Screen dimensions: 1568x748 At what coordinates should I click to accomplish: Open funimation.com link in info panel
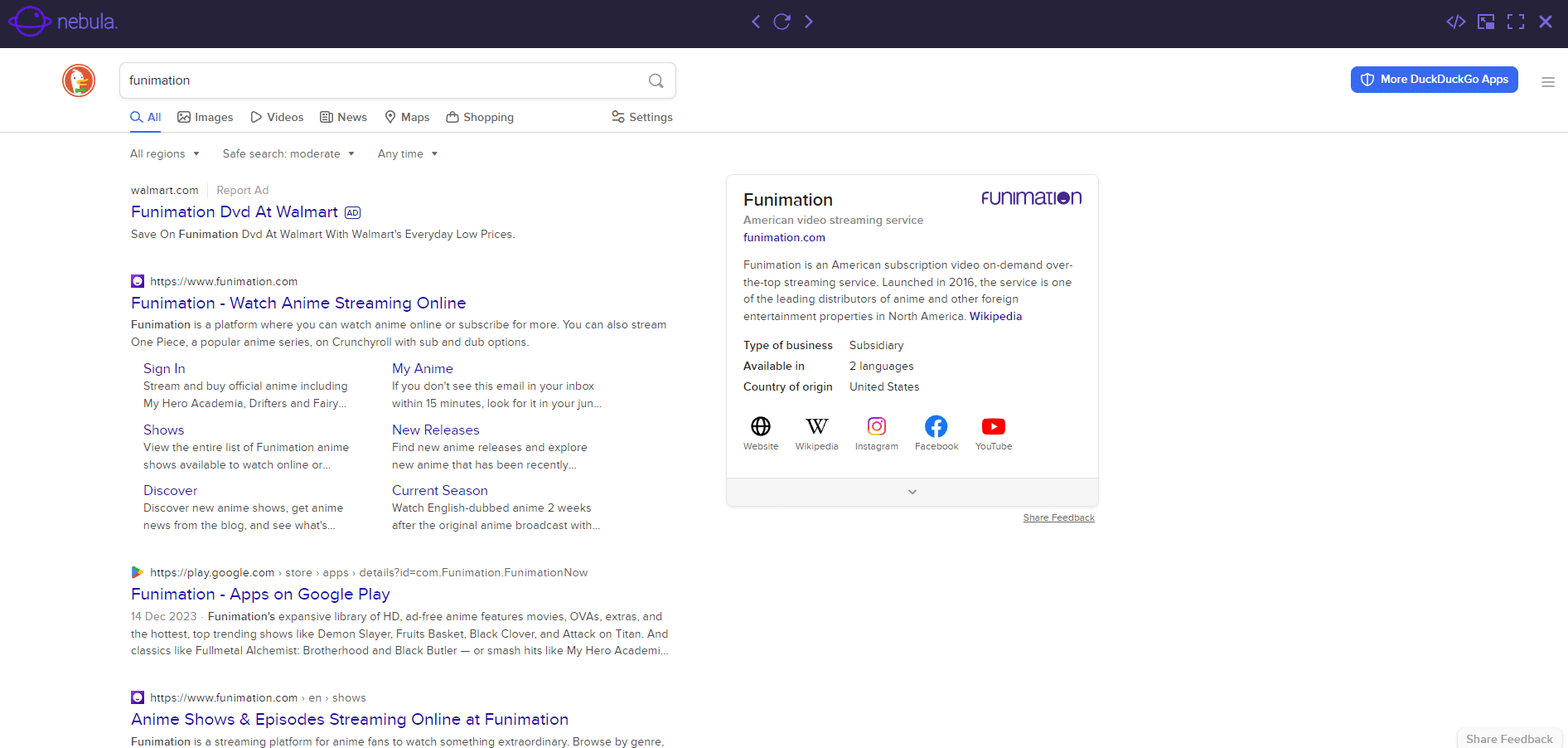(x=784, y=237)
